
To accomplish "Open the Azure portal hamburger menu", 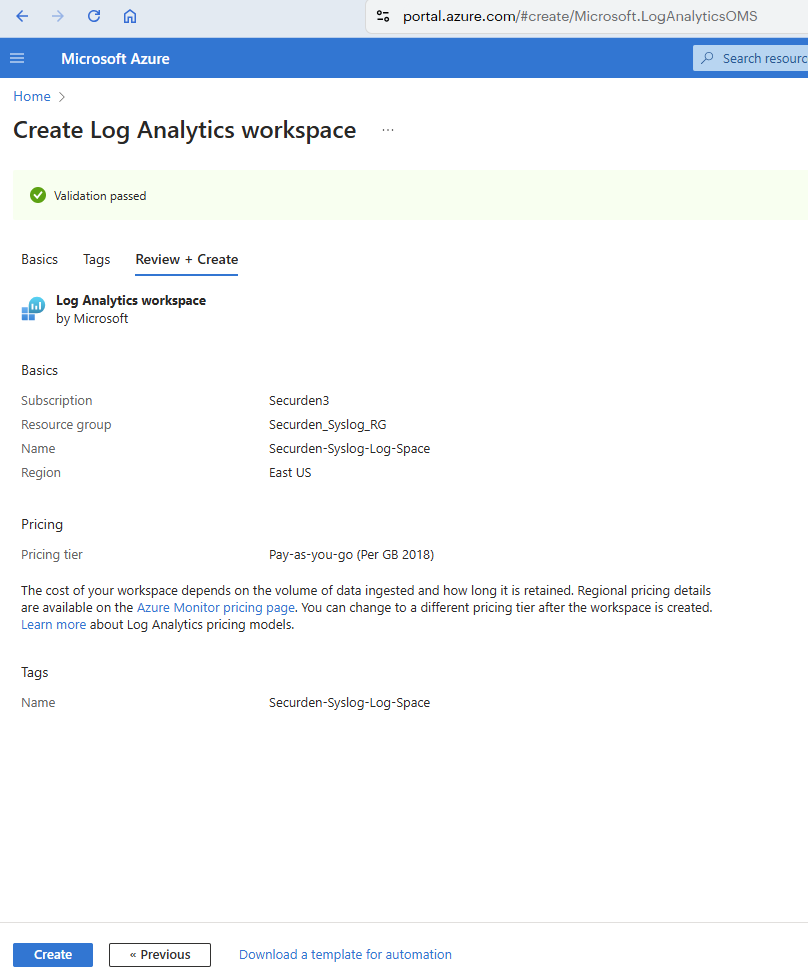I will coord(17,58).
